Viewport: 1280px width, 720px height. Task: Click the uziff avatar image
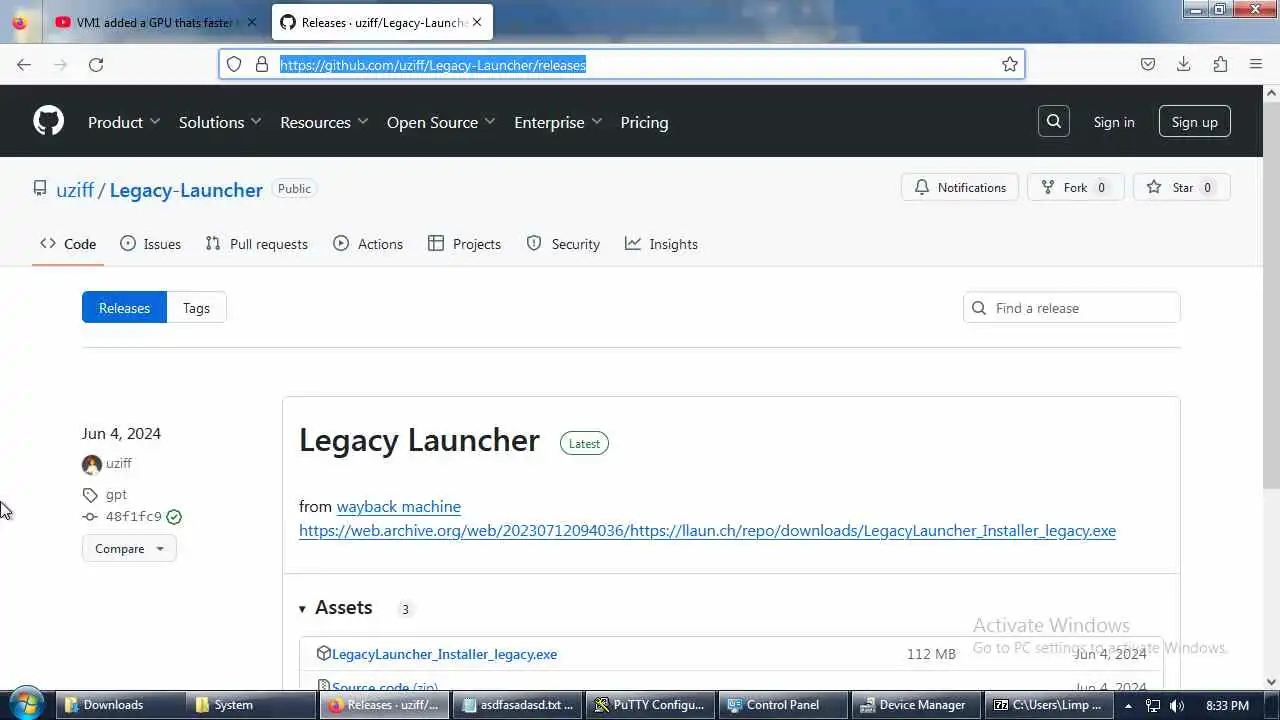[x=92, y=464]
